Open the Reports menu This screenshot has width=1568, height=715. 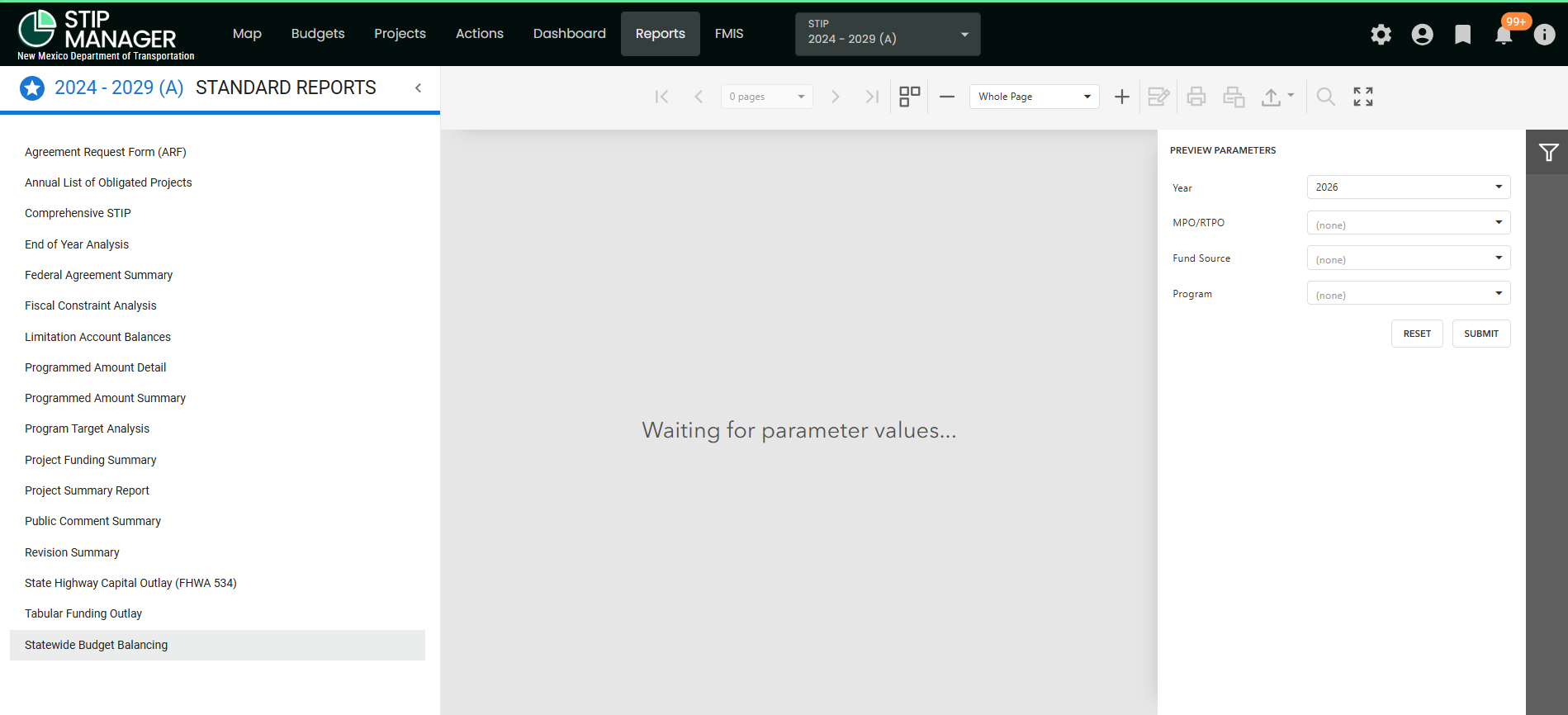[x=661, y=34]
